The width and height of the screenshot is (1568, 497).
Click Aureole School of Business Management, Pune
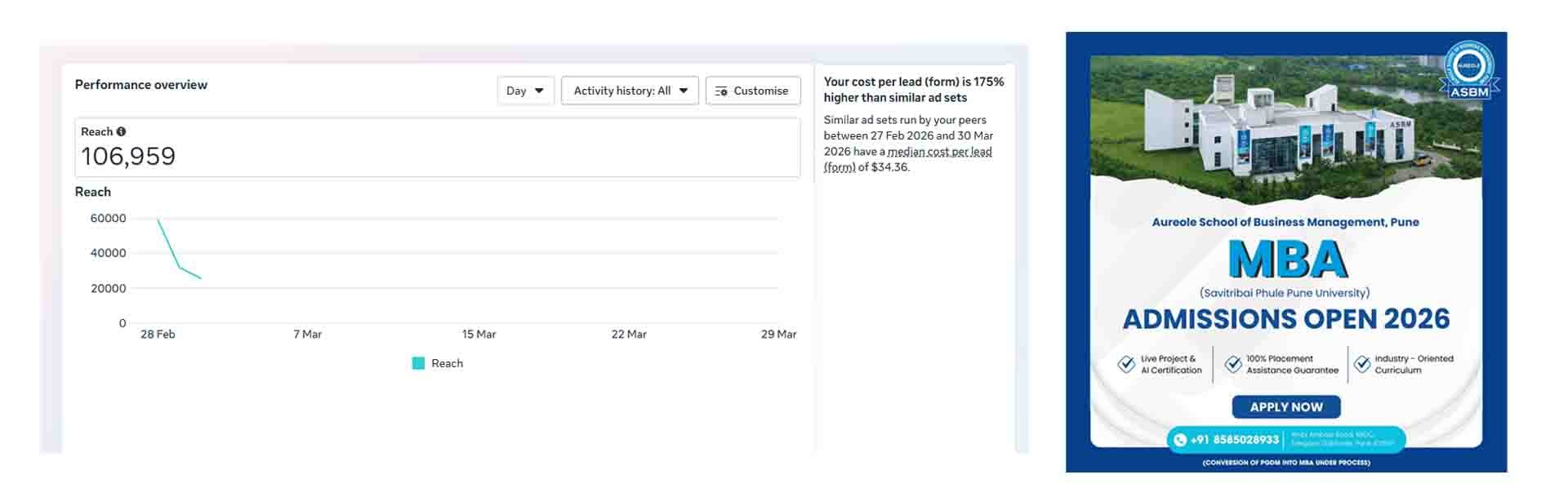[1285, 222]
